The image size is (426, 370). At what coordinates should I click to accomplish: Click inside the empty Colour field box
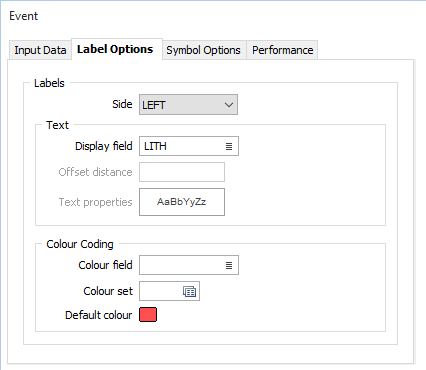click(189, 265)
